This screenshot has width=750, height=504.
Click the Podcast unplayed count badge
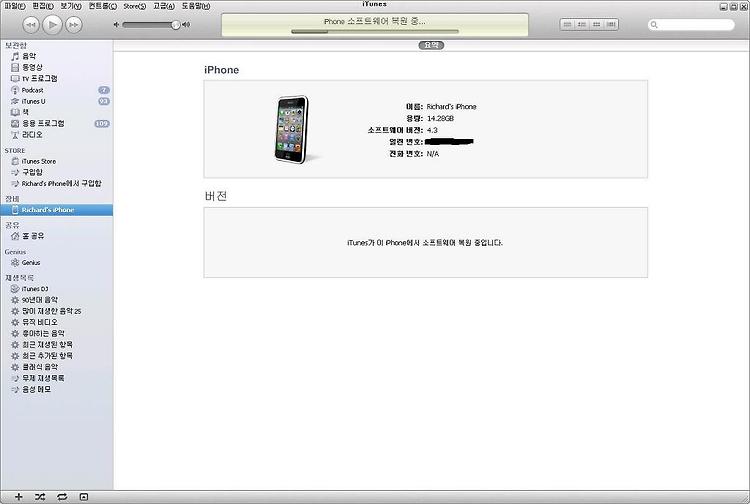[x=104, y=90]
